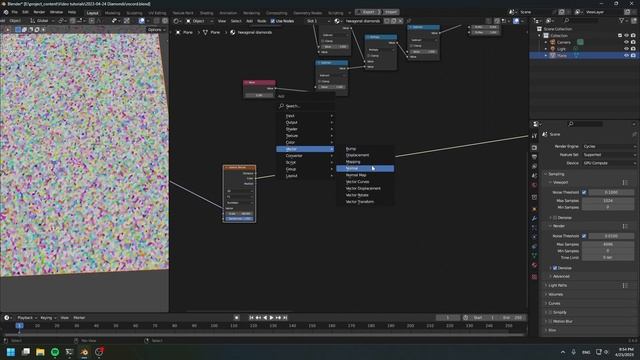Viewport: 640px width, 360px height.
Task: Toggle the Motion Blur checkbox
Action: point(550,321)
